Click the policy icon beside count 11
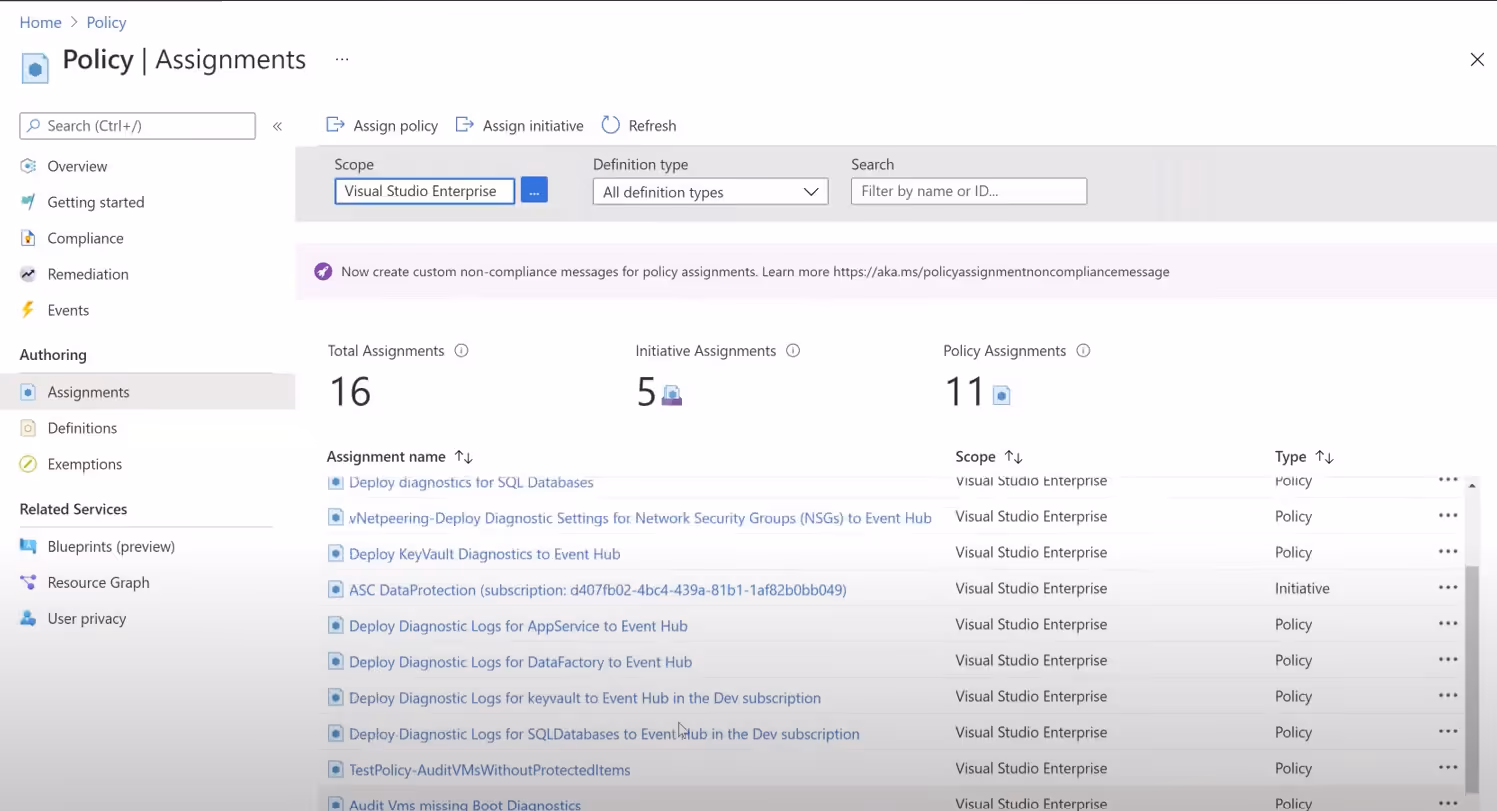 click(x=1001, y=396)
